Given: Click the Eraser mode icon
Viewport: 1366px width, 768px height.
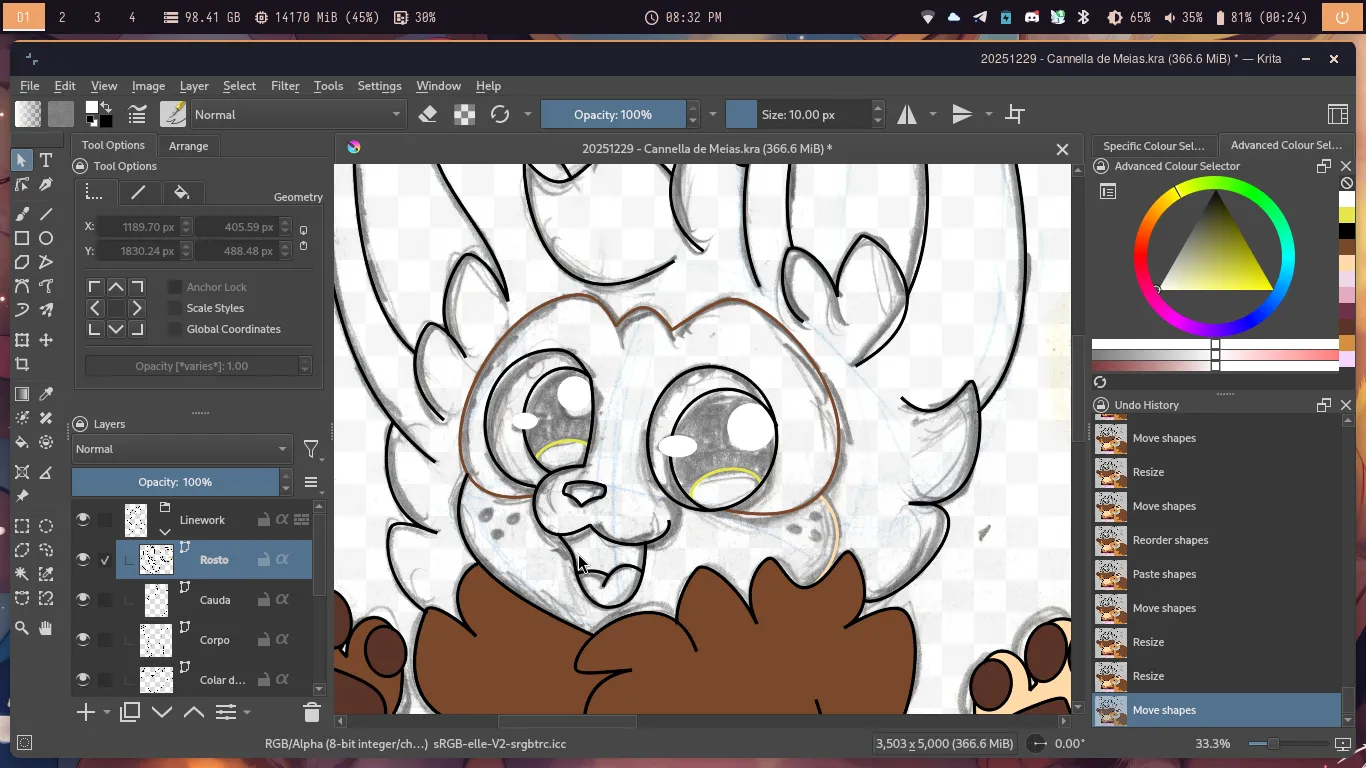Looking at the screenshot, I should pos(428,114).
